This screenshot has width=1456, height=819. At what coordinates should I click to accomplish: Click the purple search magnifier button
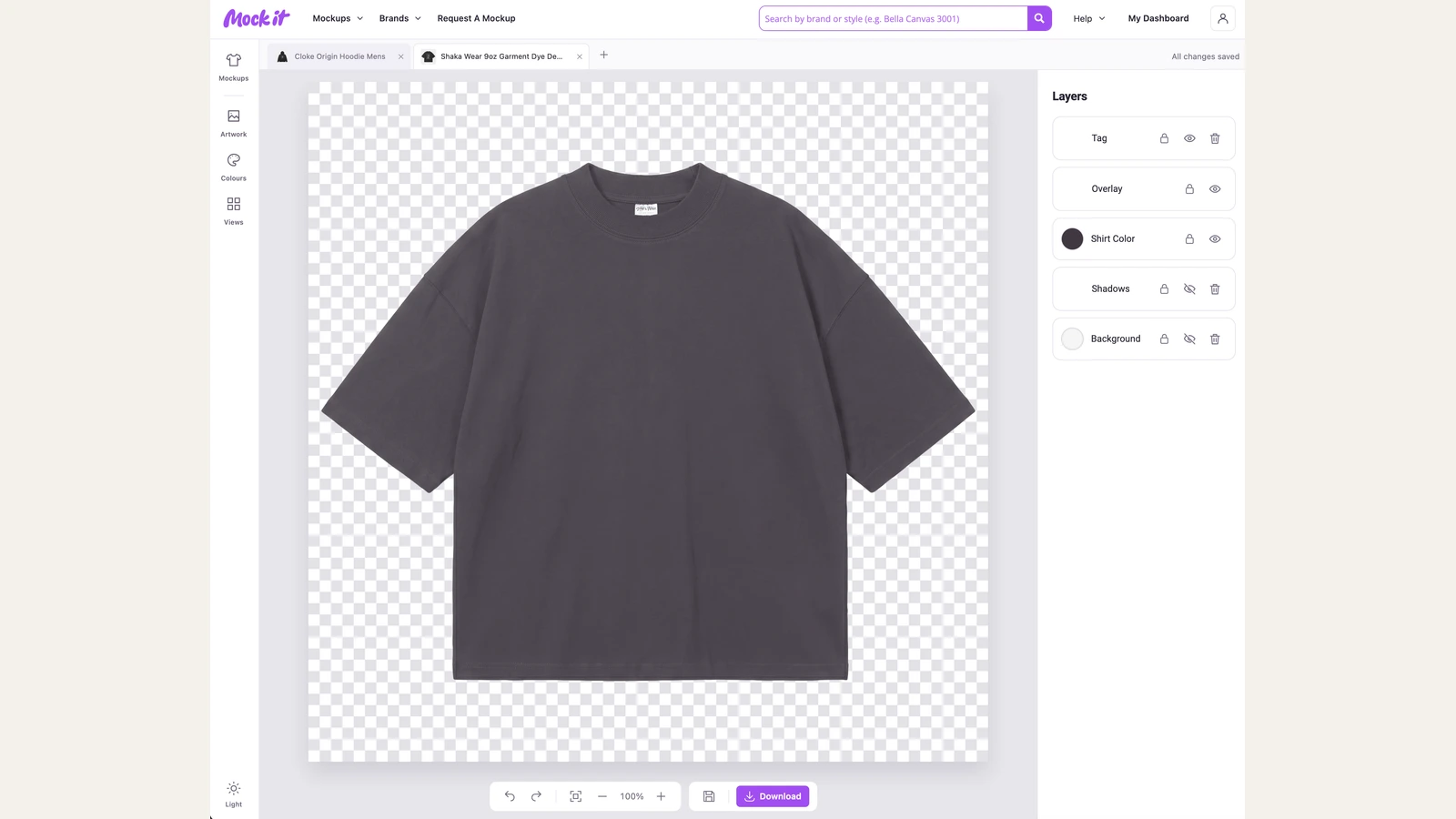coord(1039,18)
